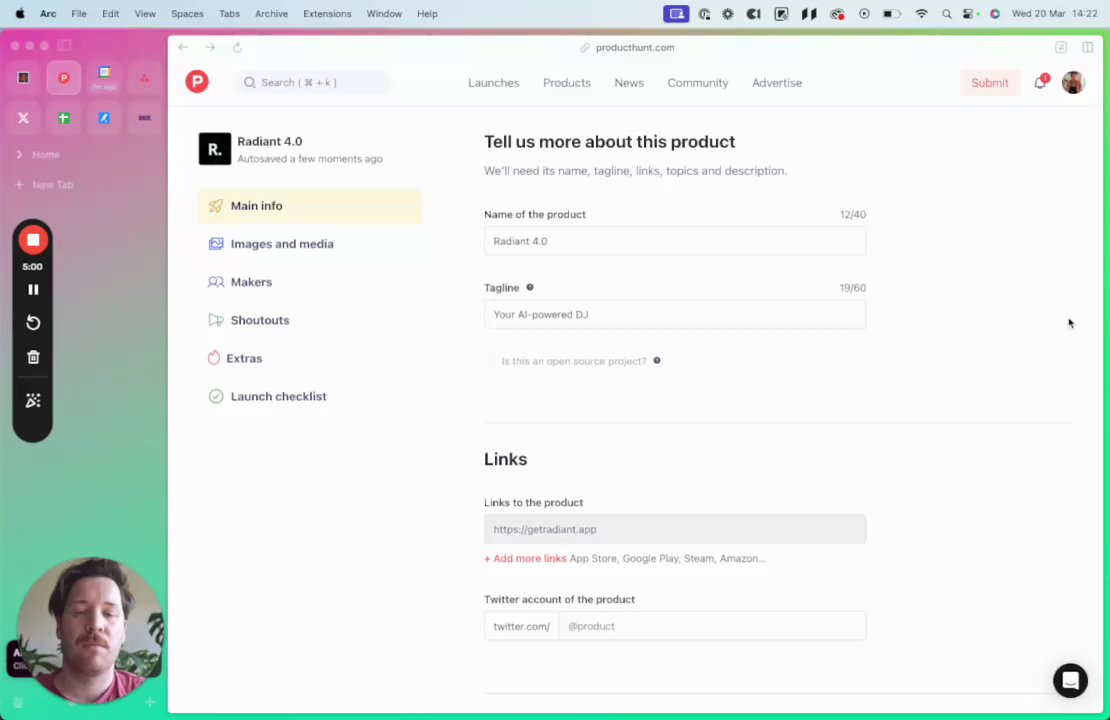
Task: Open the purple bars pinned tab
Action: [144, 118]
